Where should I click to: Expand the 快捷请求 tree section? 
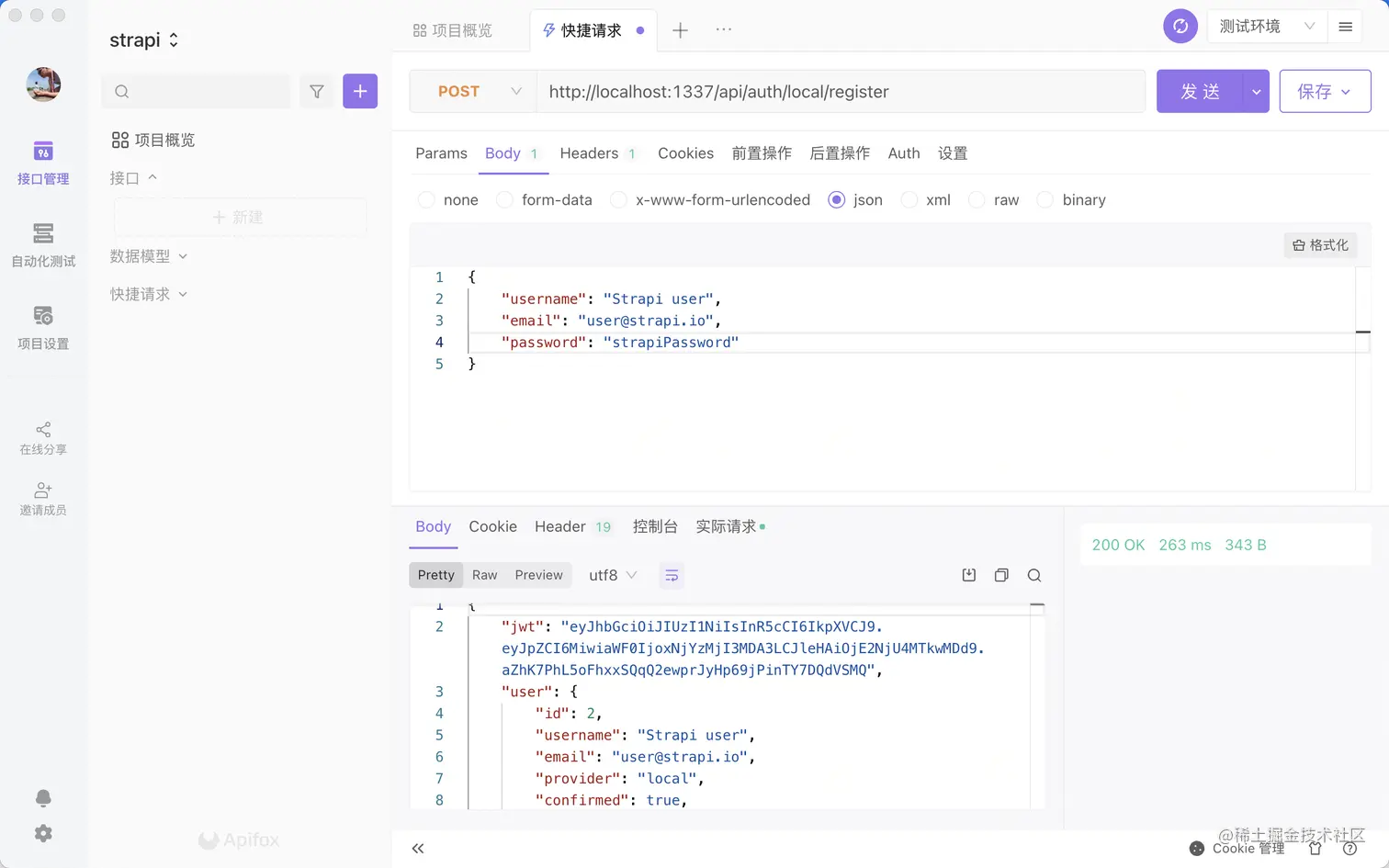pos(148,294)
